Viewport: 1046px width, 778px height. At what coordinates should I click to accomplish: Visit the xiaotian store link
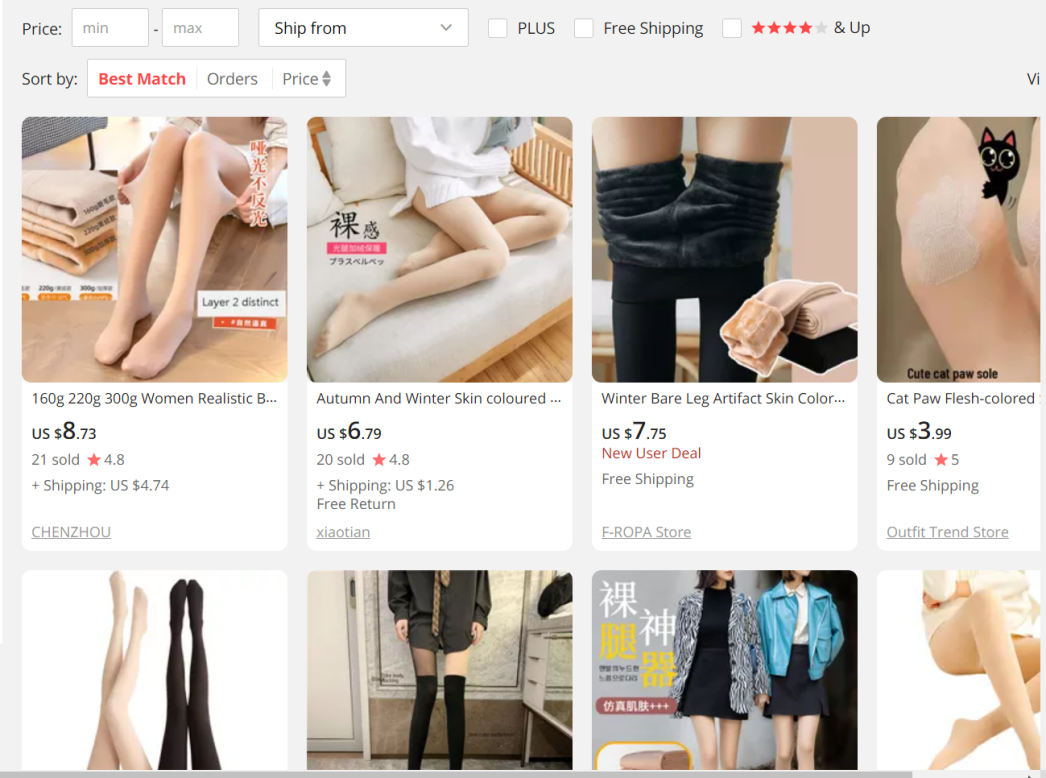[343, 532]
